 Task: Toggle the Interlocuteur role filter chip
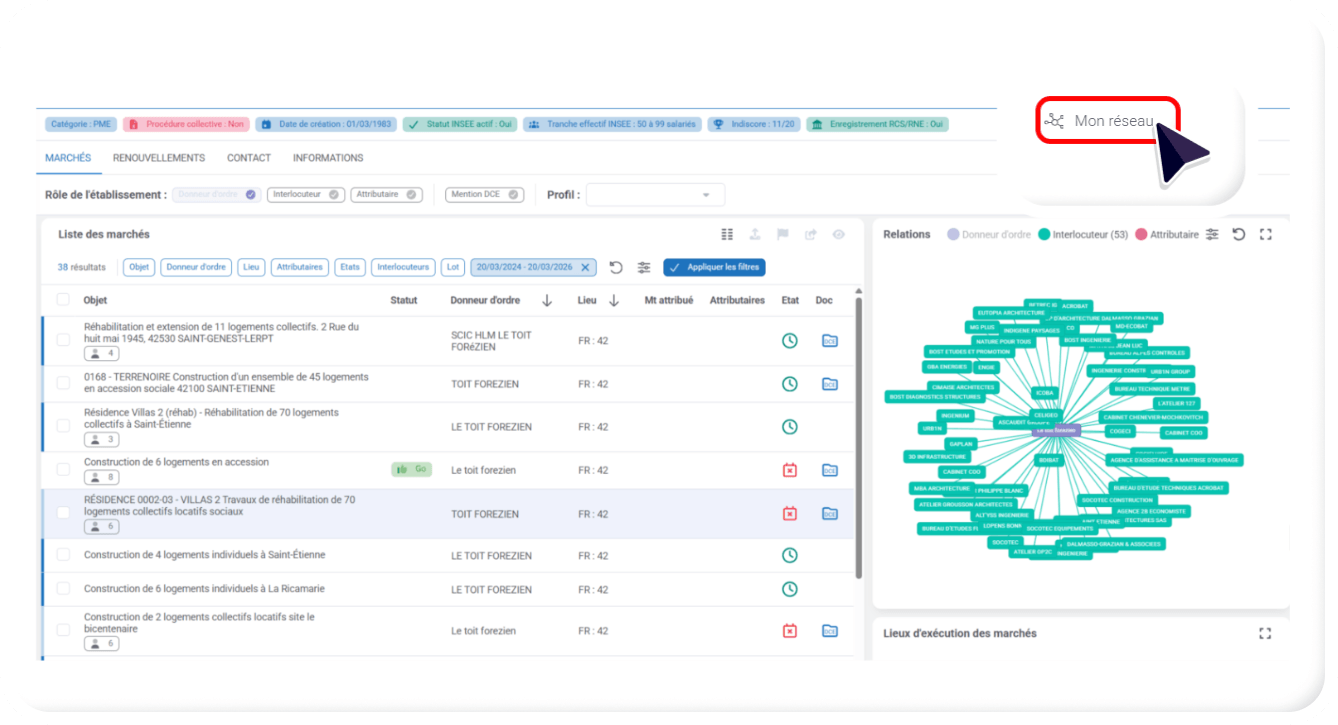305,195
